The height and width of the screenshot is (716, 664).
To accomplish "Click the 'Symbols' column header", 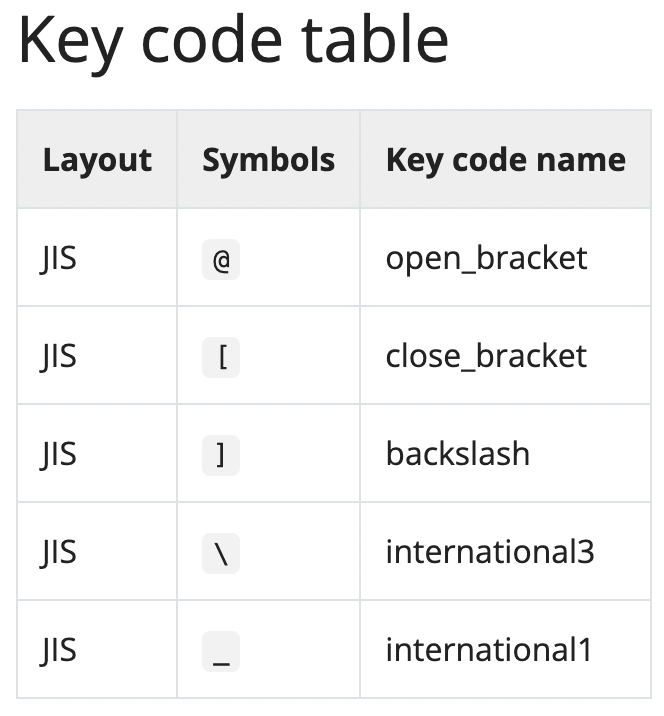I will click(x=268, y=160).
